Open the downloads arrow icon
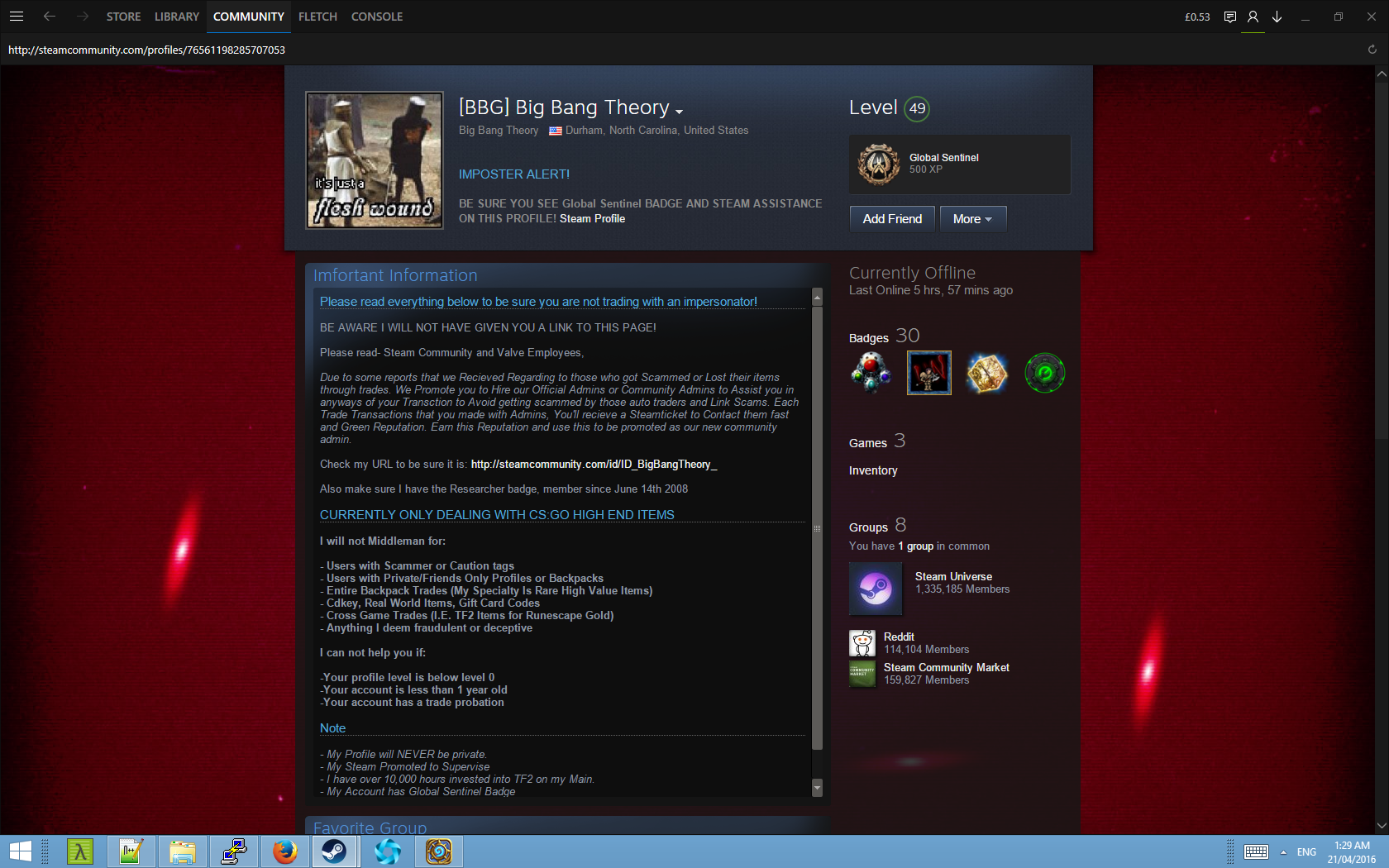1389x868 pixels. click(1277, 17)
